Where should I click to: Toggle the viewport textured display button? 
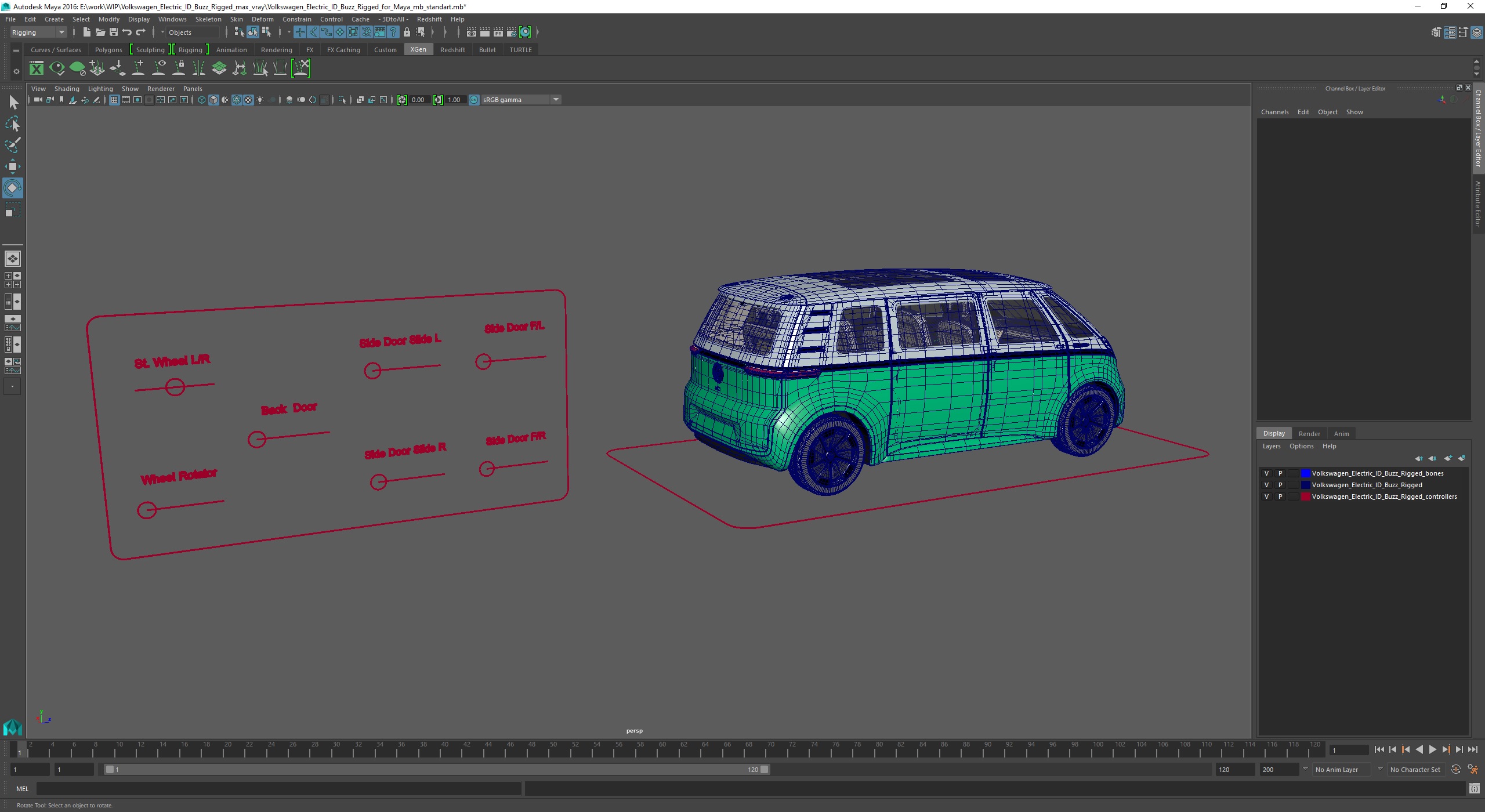(248, 100)
